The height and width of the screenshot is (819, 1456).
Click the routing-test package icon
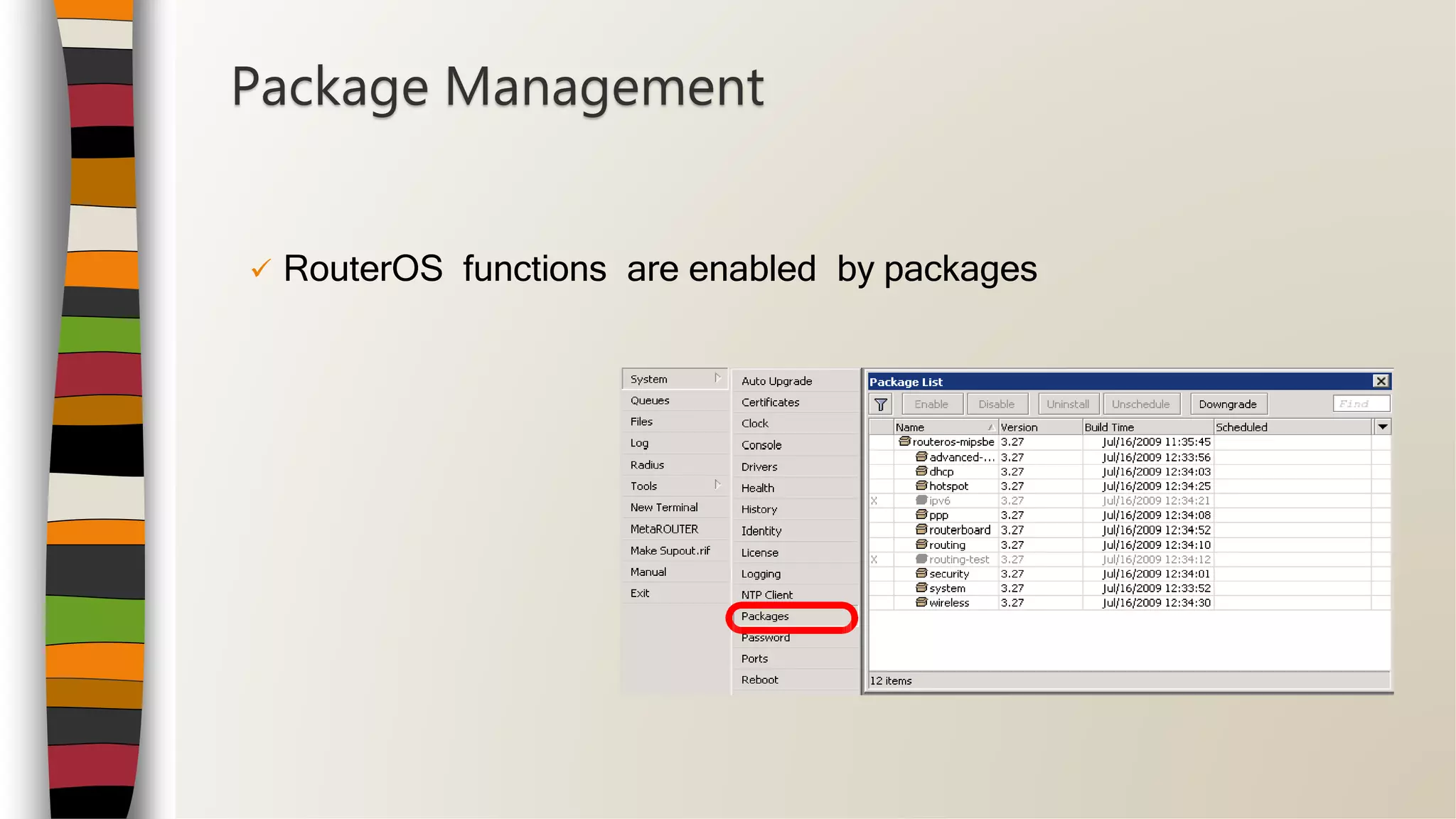(921, 559)
